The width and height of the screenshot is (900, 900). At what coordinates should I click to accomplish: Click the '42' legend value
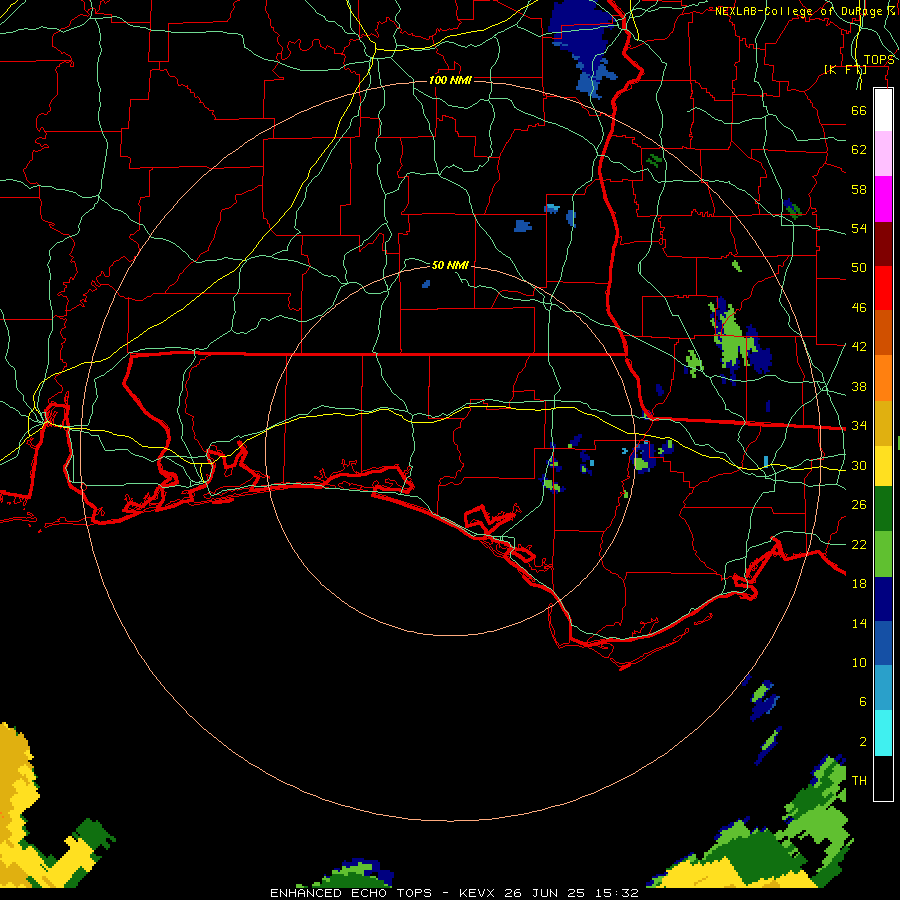point(859,347)
